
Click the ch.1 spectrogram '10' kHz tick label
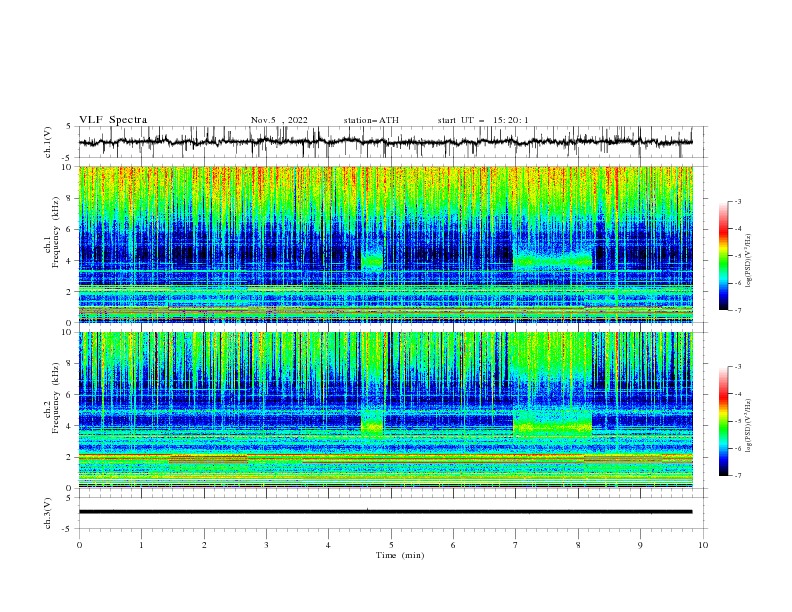[x=69, y=167]
